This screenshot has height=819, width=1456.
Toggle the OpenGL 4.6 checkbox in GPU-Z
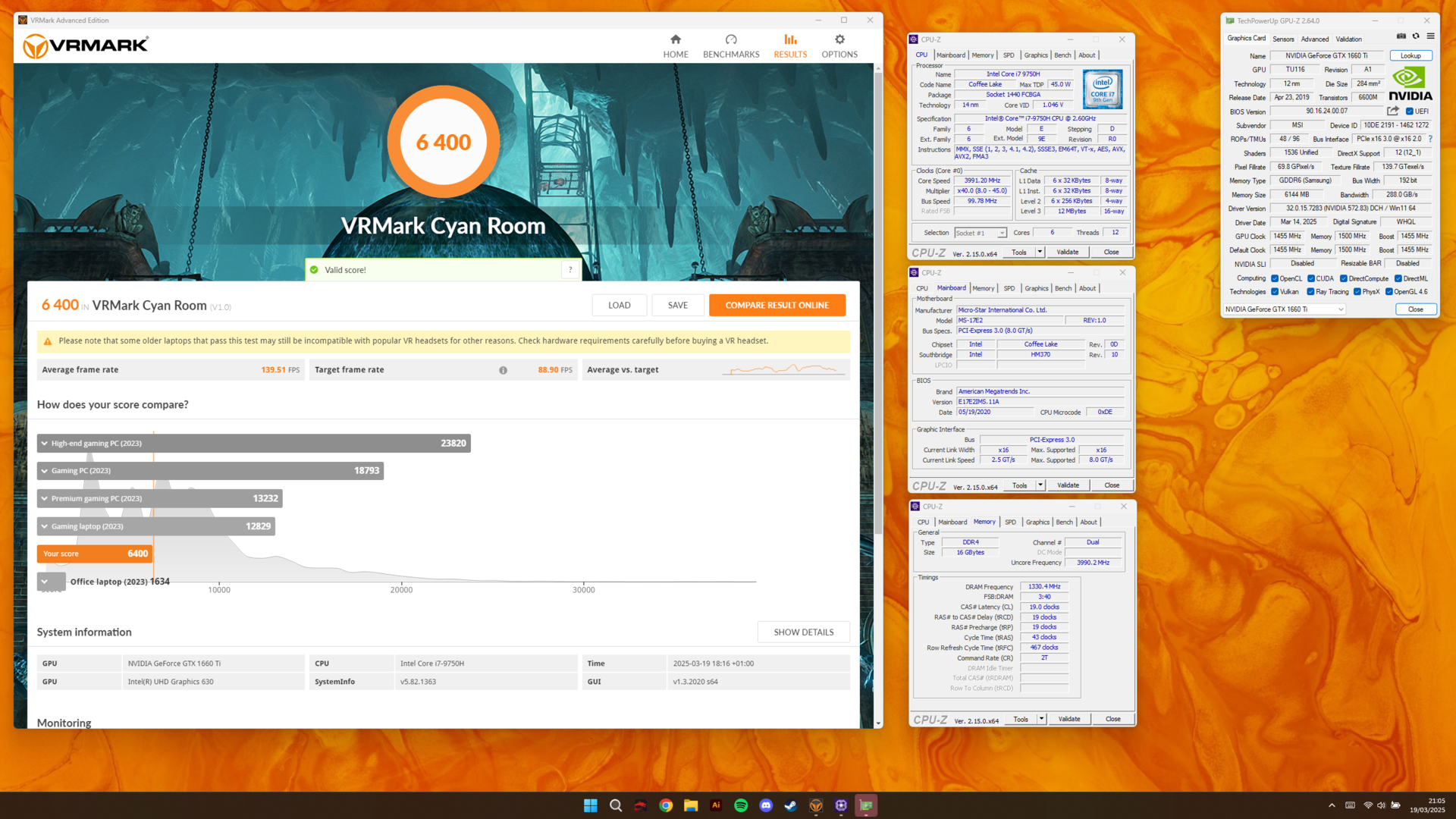[1389, 291]
